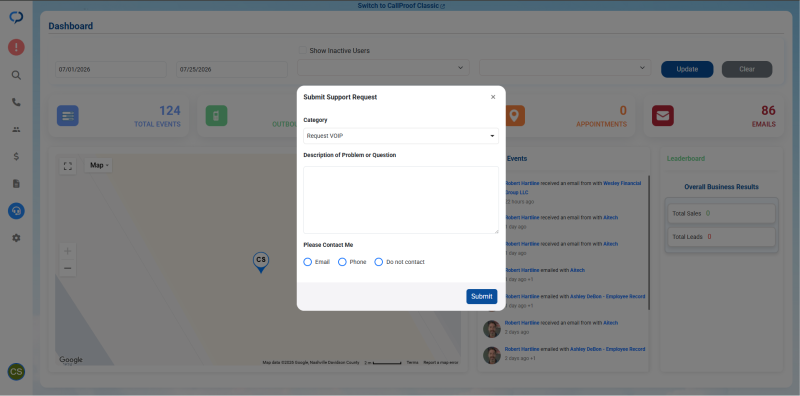Click the 86 Emails count
This screenshot has height=396, width=800.
pos(768,111)
